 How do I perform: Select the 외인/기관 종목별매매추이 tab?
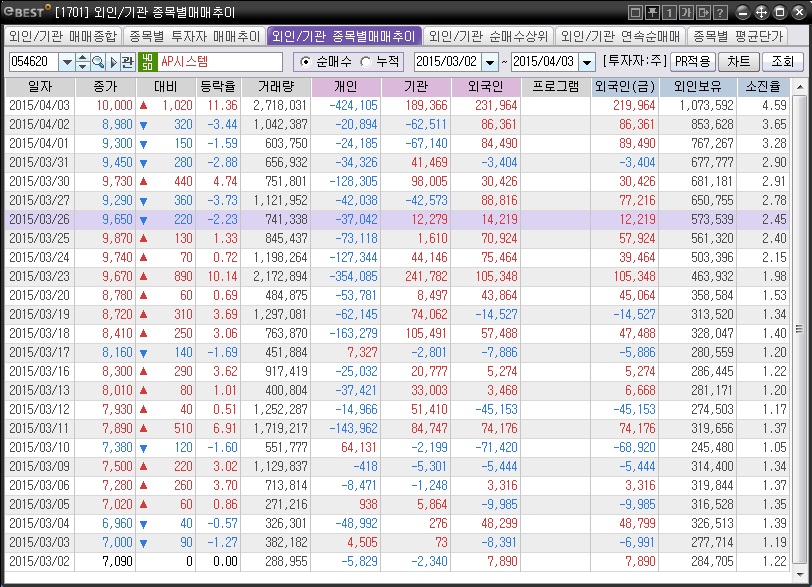pyautogui.click(x=344, y=36)
